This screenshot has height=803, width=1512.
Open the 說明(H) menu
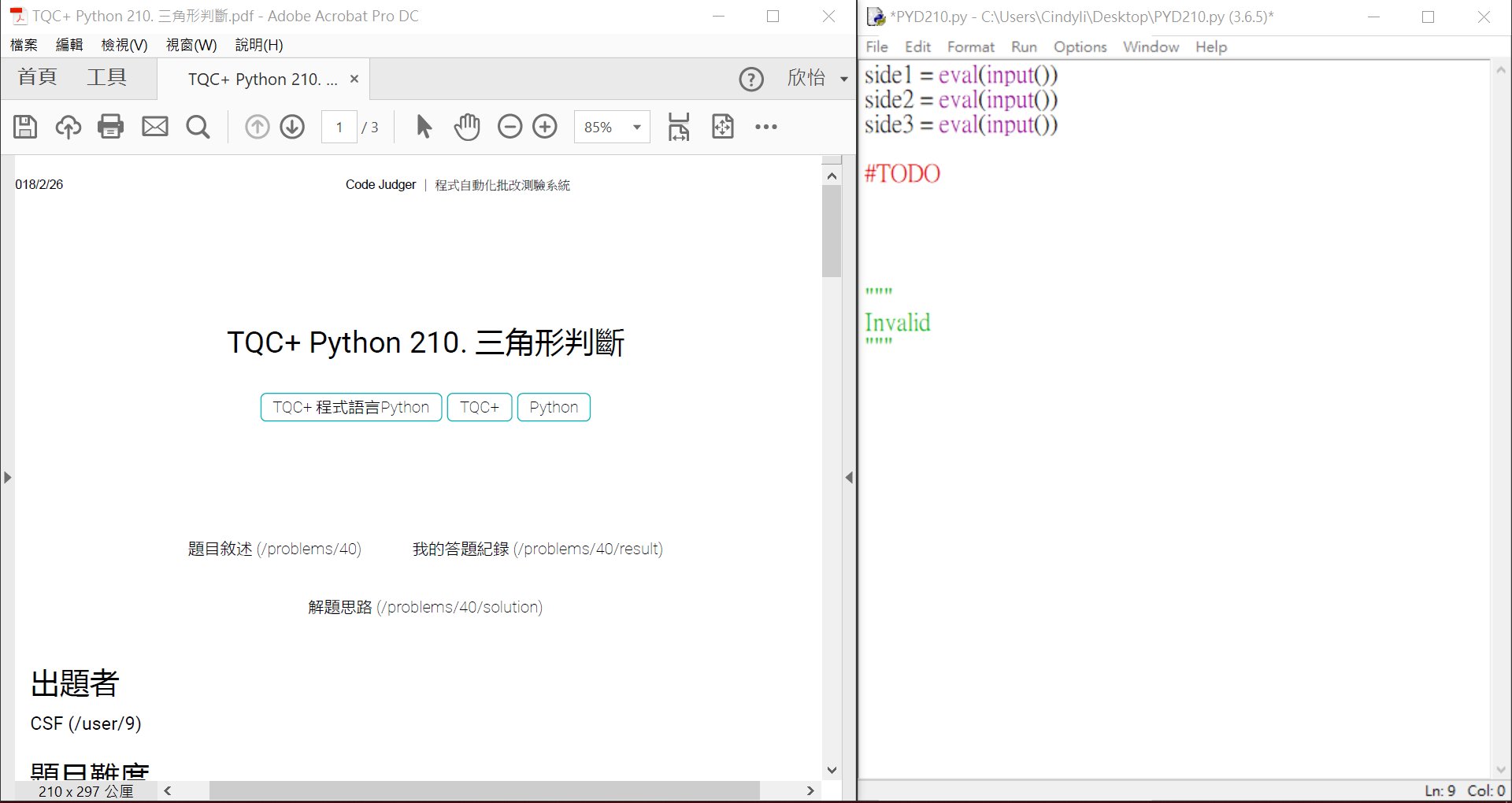tap(259, 45)
